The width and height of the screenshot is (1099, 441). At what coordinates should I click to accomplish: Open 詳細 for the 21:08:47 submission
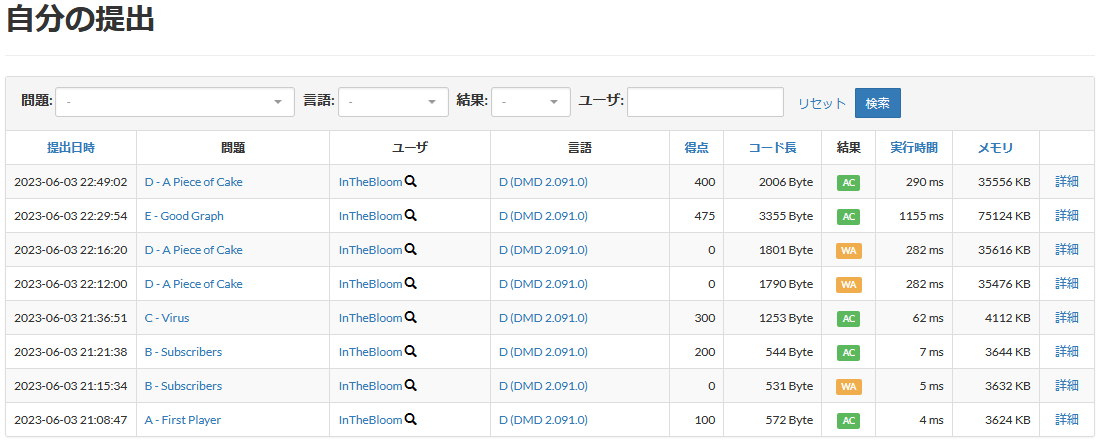1067,419
